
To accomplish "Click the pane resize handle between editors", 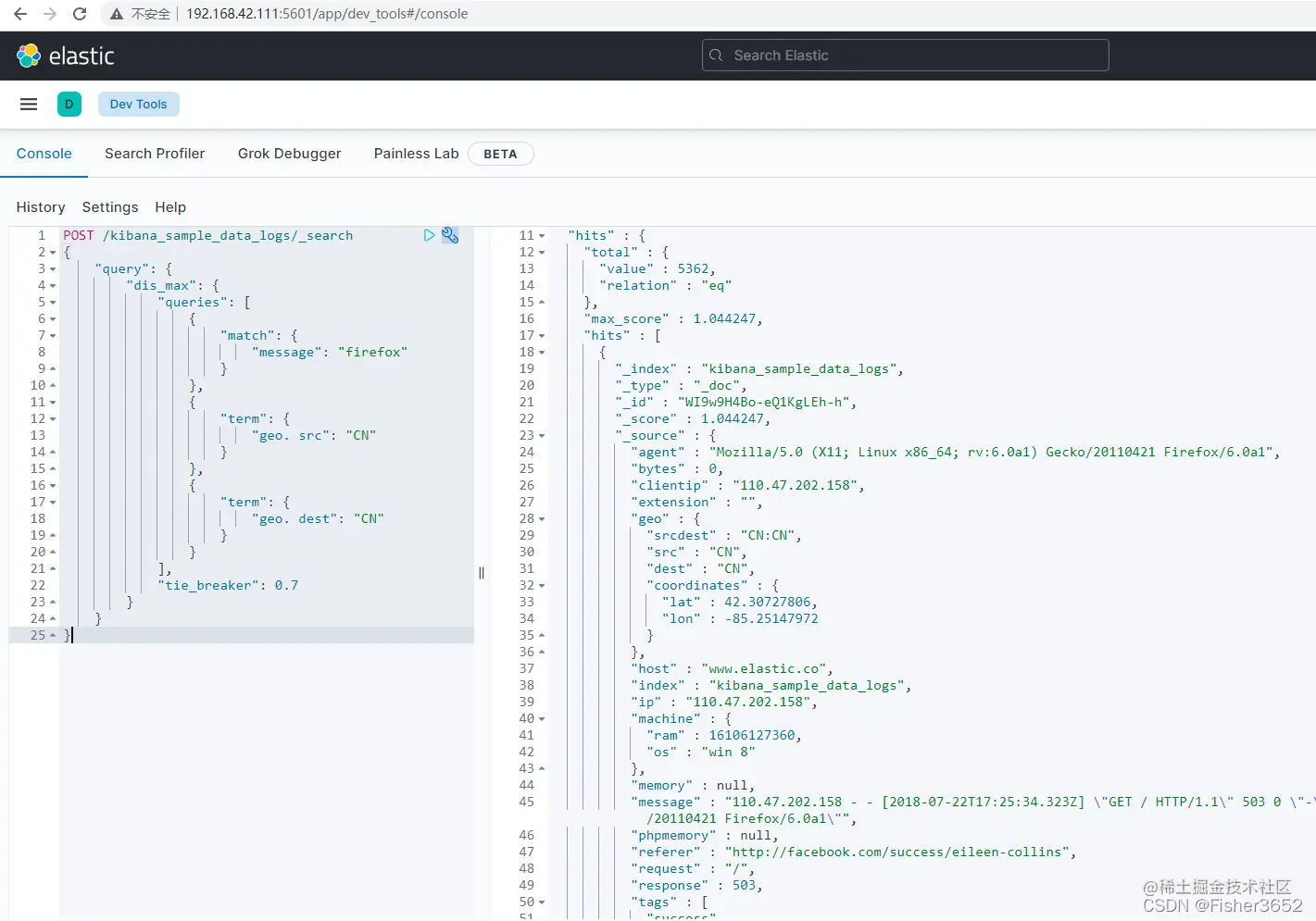I will tap(482, 573).
